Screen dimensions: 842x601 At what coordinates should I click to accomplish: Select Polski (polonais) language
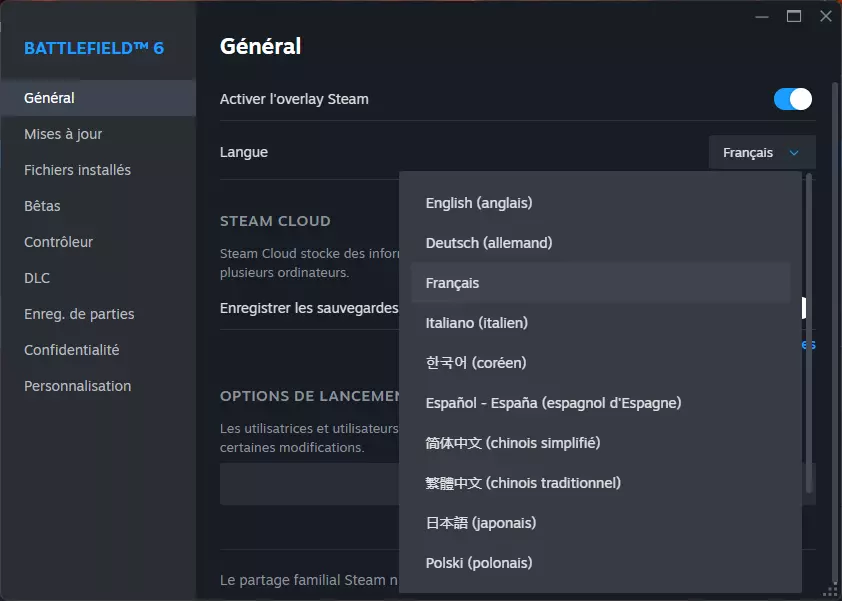(479, 563)
